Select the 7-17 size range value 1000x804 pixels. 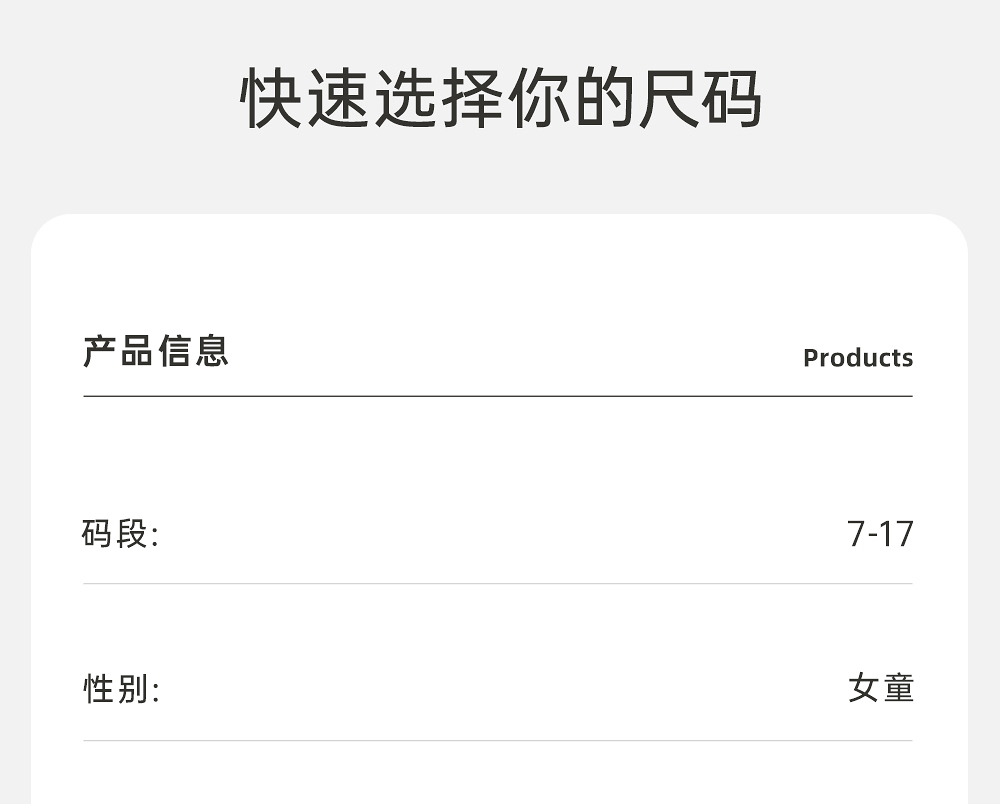pyautogui.click(x=880, y=534)
